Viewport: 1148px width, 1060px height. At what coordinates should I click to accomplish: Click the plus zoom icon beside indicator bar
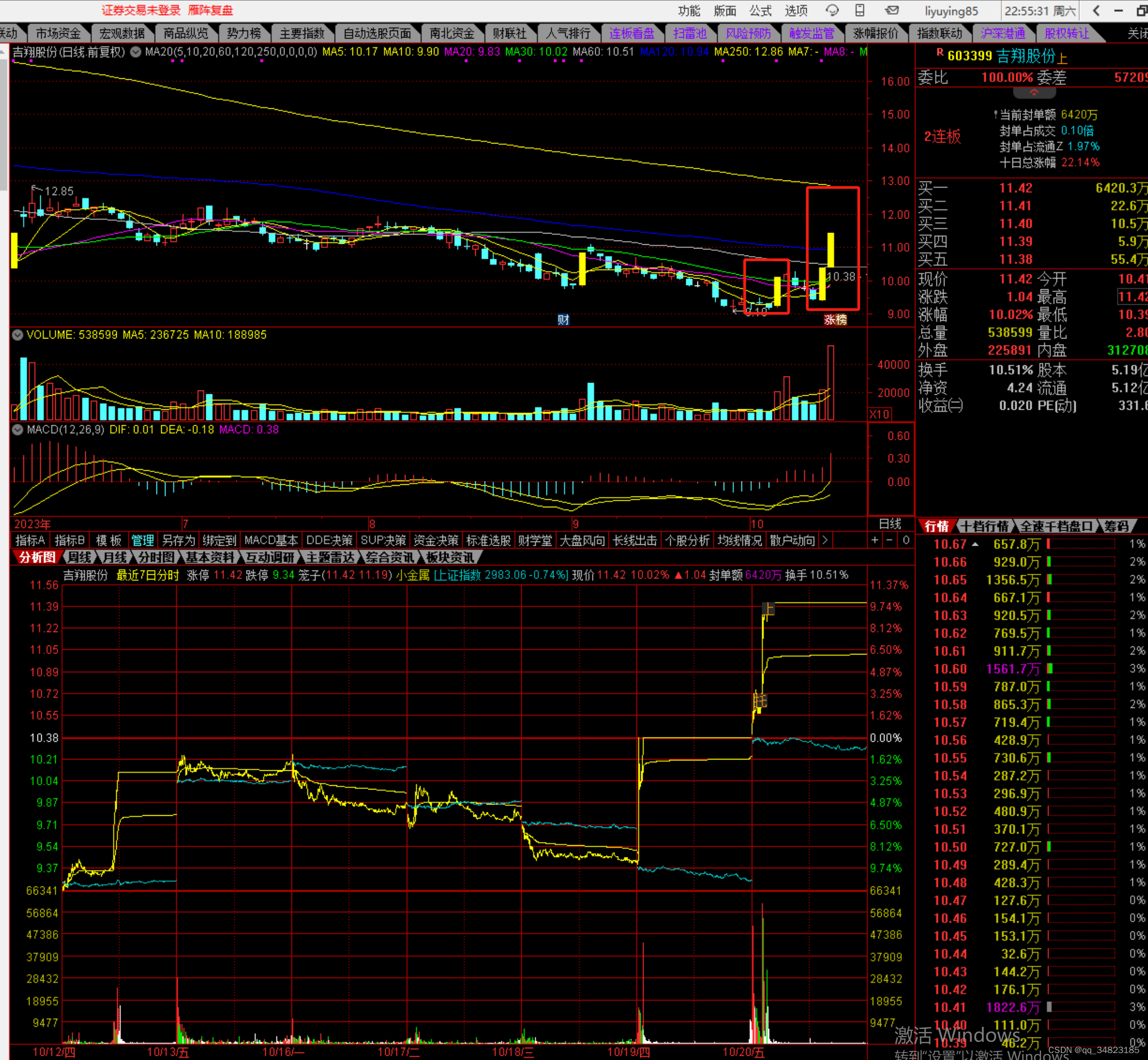click(x=874, y=540)
